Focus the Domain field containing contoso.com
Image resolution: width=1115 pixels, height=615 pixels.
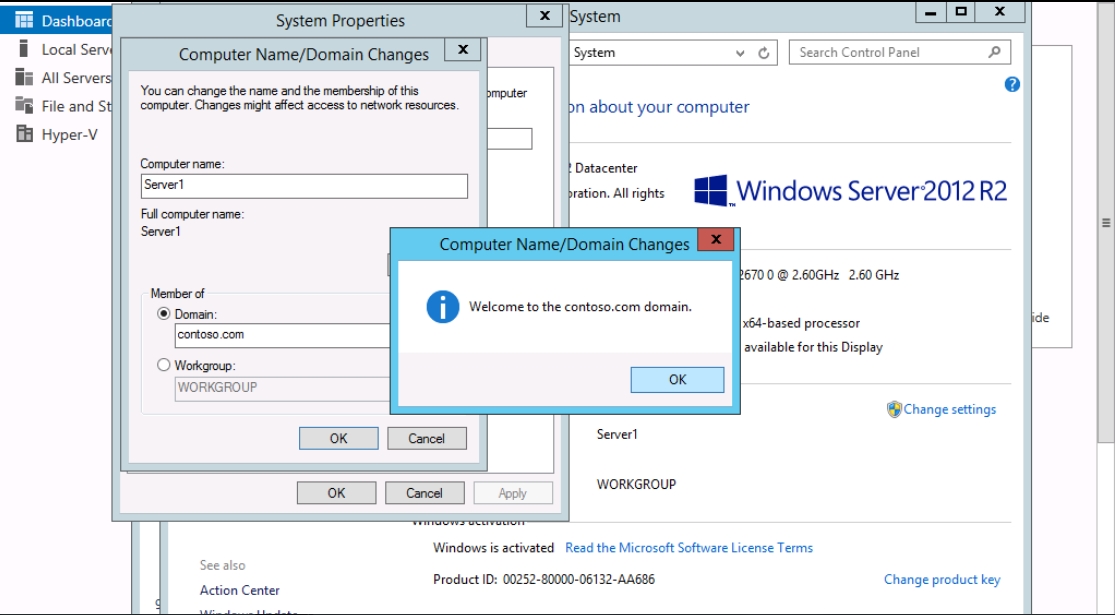point(282,336)
